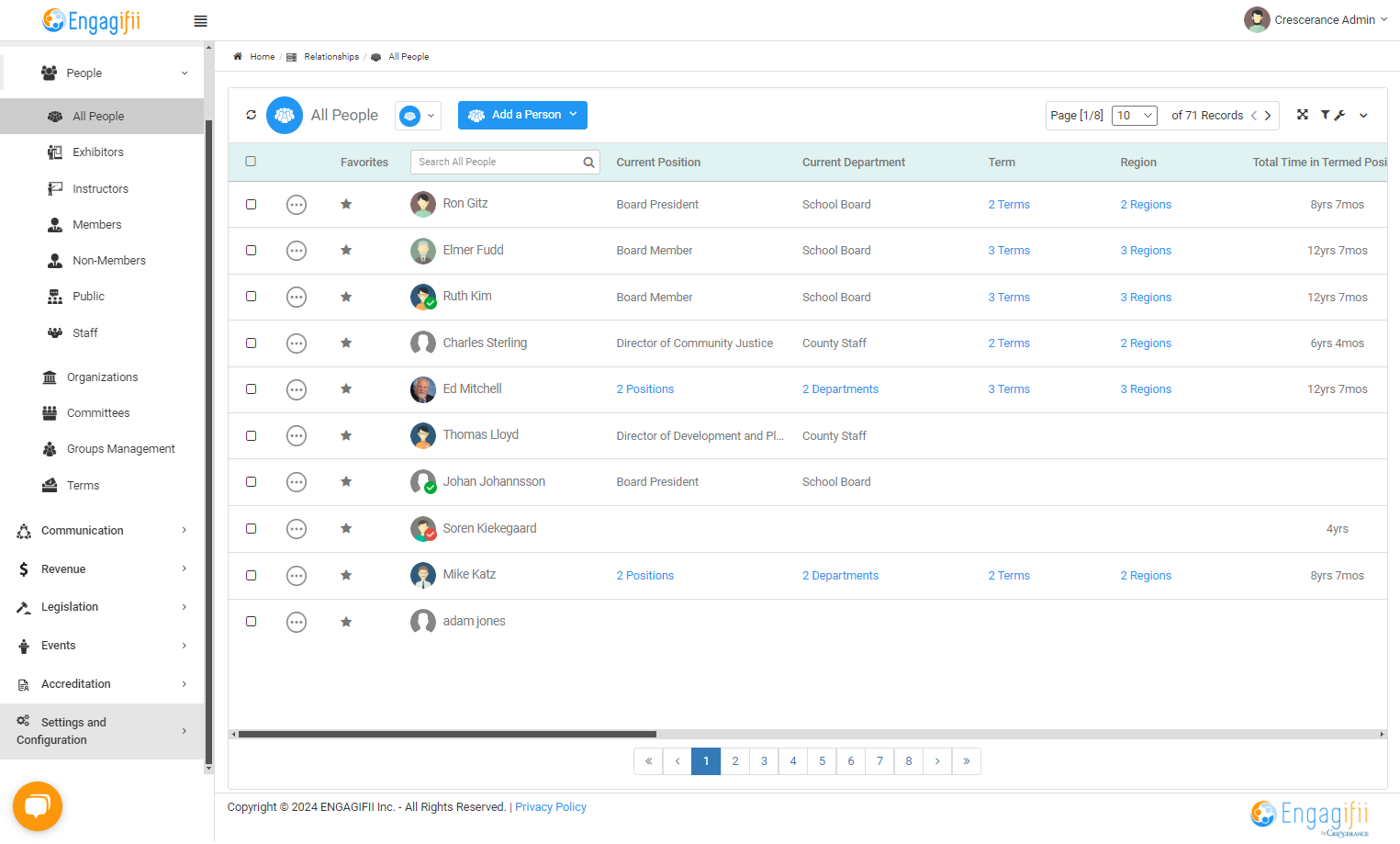
Task: Toggle the hamburger sidebar menu icon
Action: tap(200, 21)
